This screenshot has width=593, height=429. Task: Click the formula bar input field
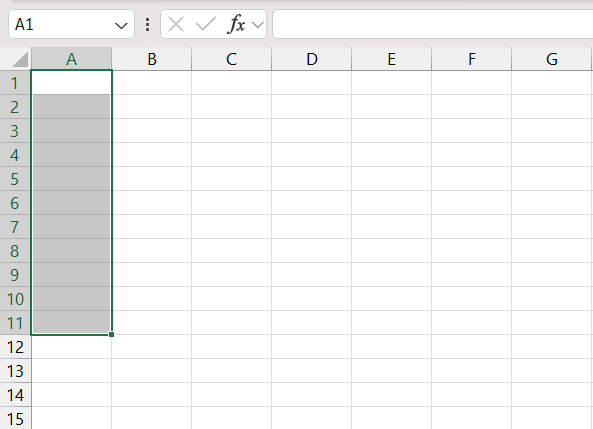(x=433, y=25)
